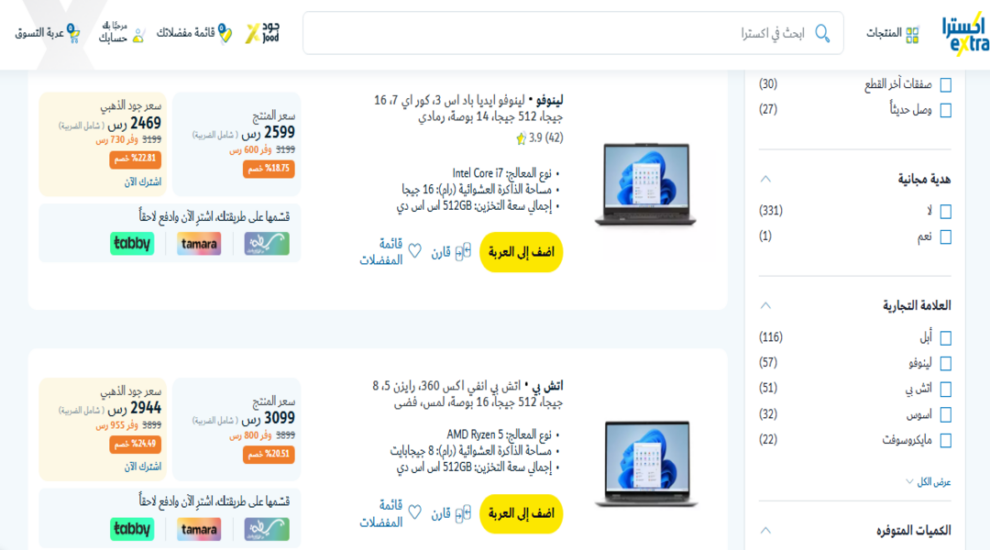990x550 pixels.
Task: Add the Lenovo laptop to cart
Action: [x=521, y=253]
